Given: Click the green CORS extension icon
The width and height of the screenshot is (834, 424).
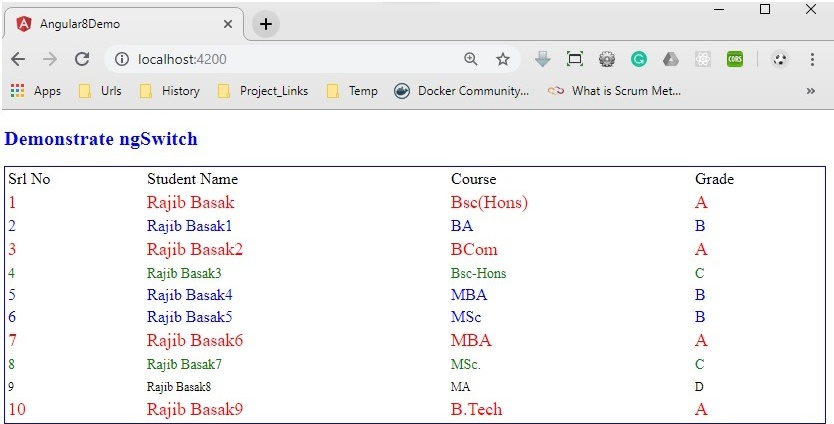Looking at the screenshot, I should 735,59.
